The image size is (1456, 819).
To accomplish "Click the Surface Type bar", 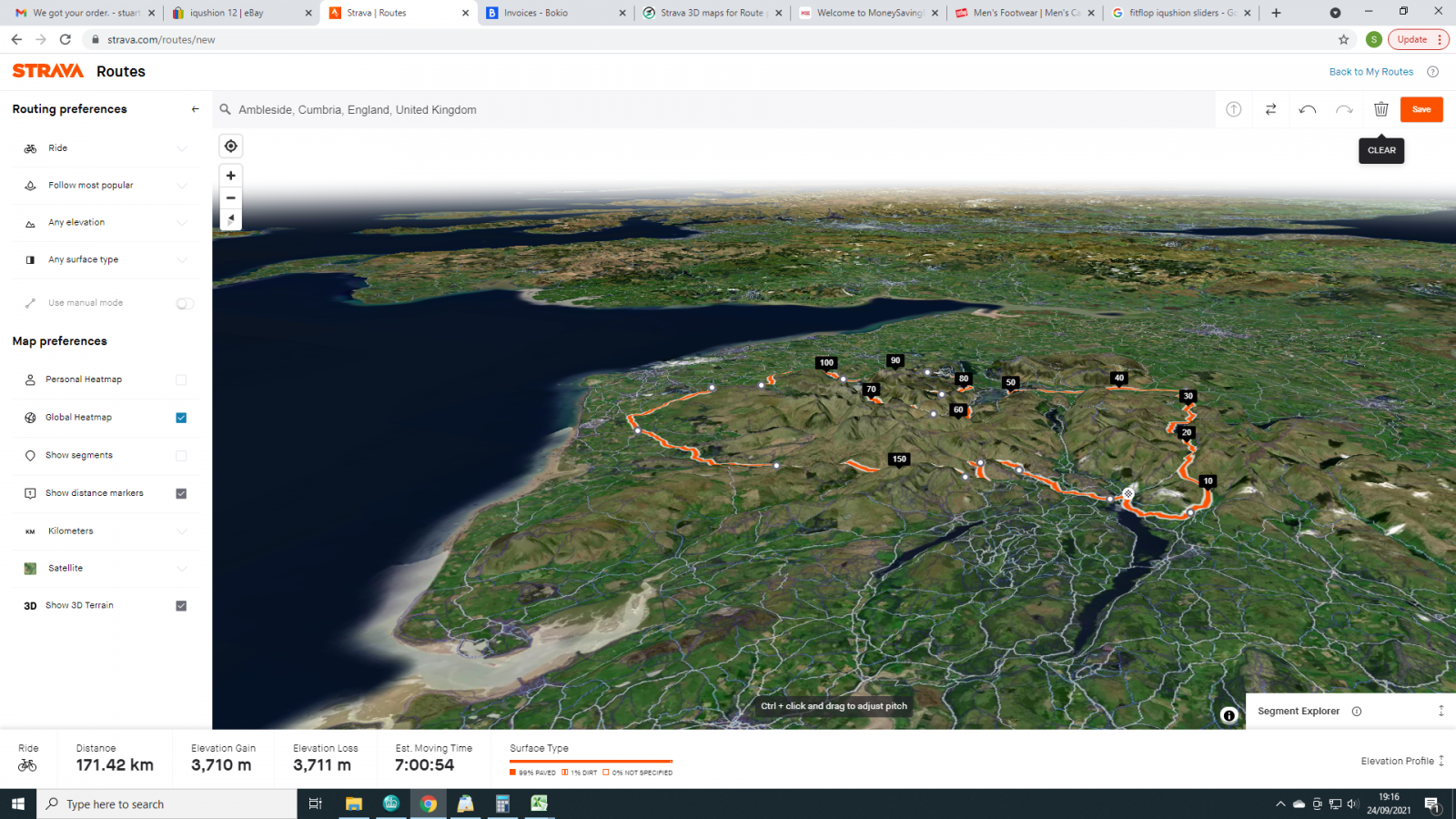I will point(591,762).
